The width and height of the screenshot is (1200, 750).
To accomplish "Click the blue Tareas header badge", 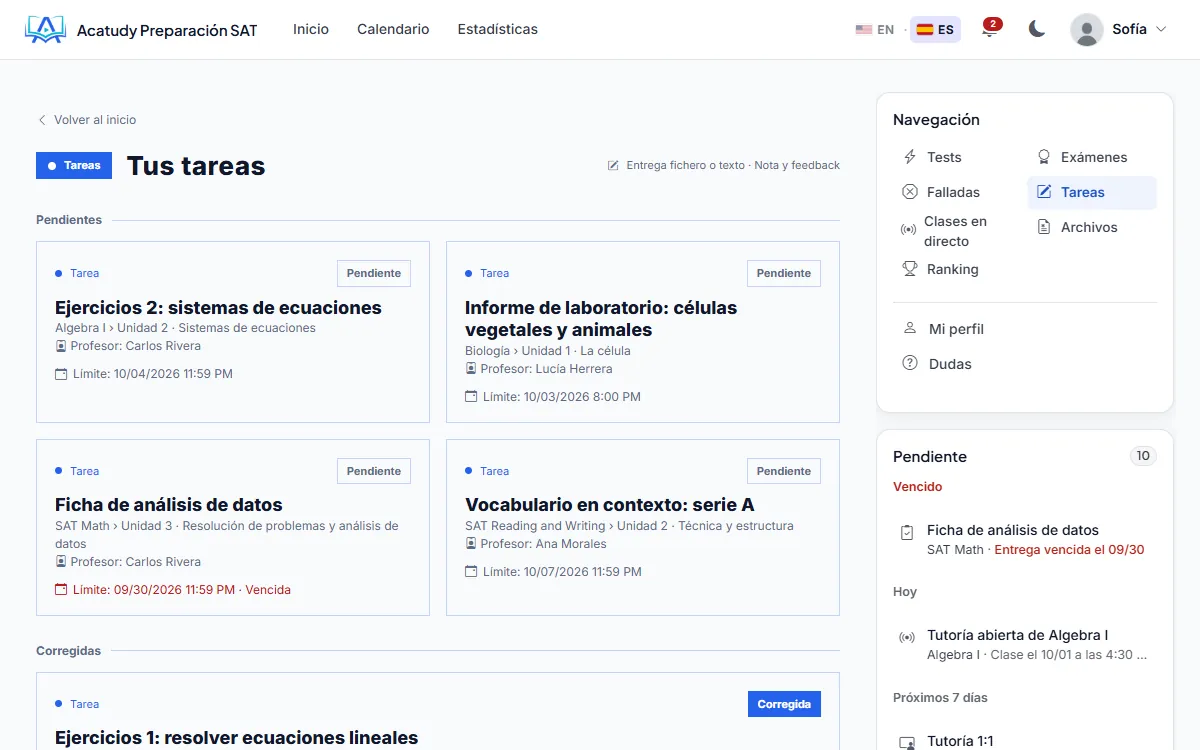I will point(74,166).
